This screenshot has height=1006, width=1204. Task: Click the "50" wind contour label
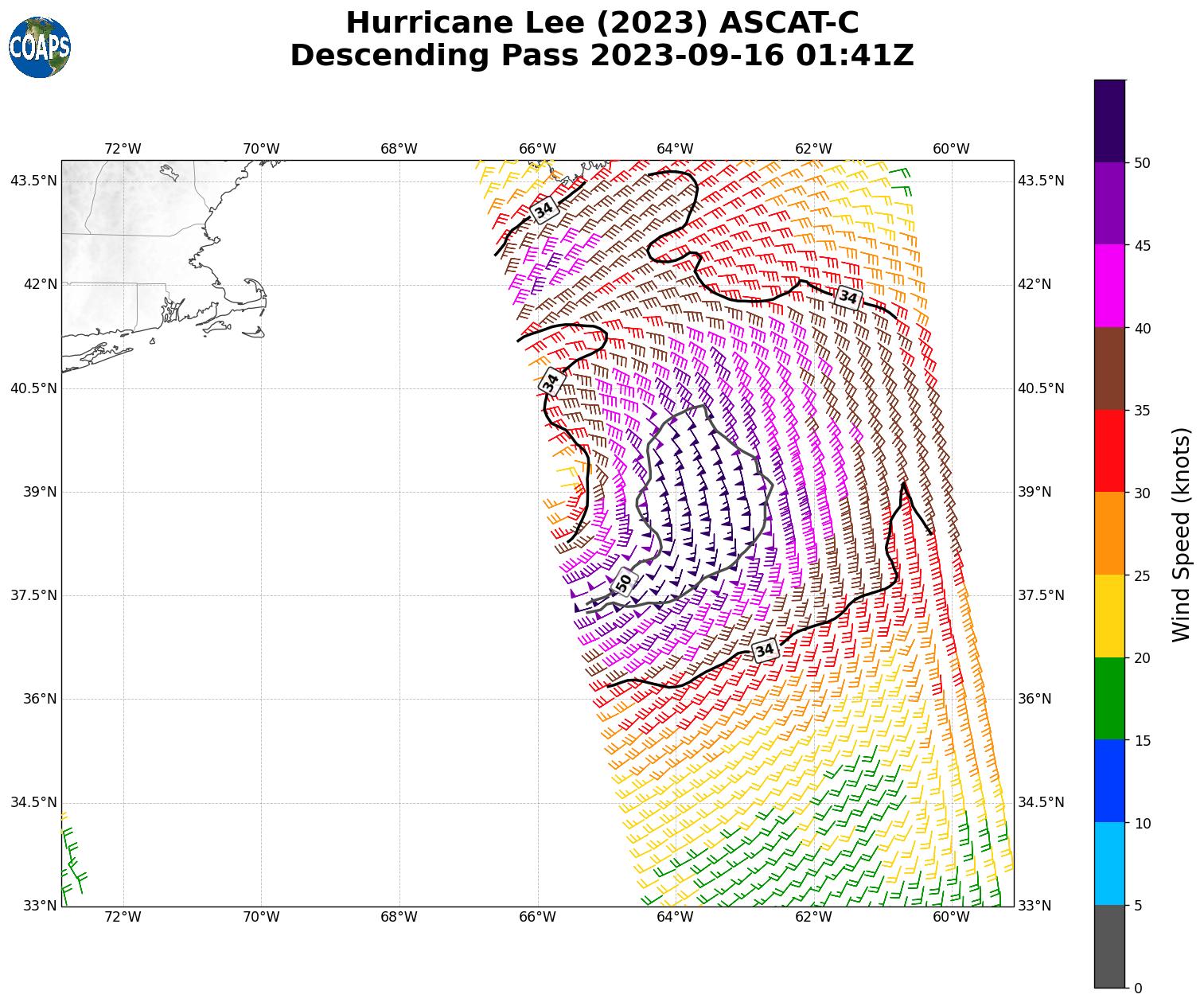(x=624, y=583)
